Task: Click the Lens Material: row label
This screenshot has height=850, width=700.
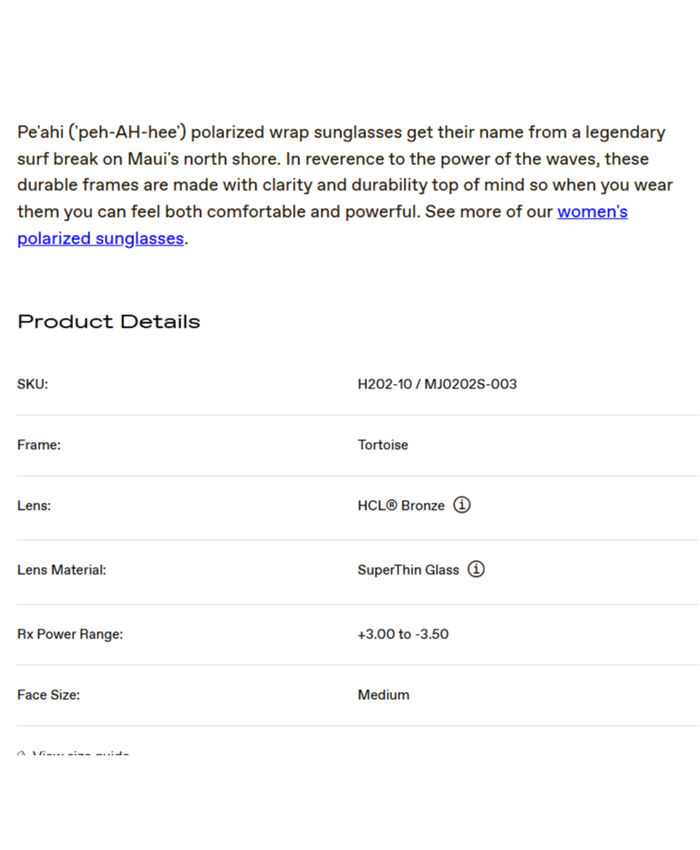Action: pyautogui.click(x=61, y=570)
